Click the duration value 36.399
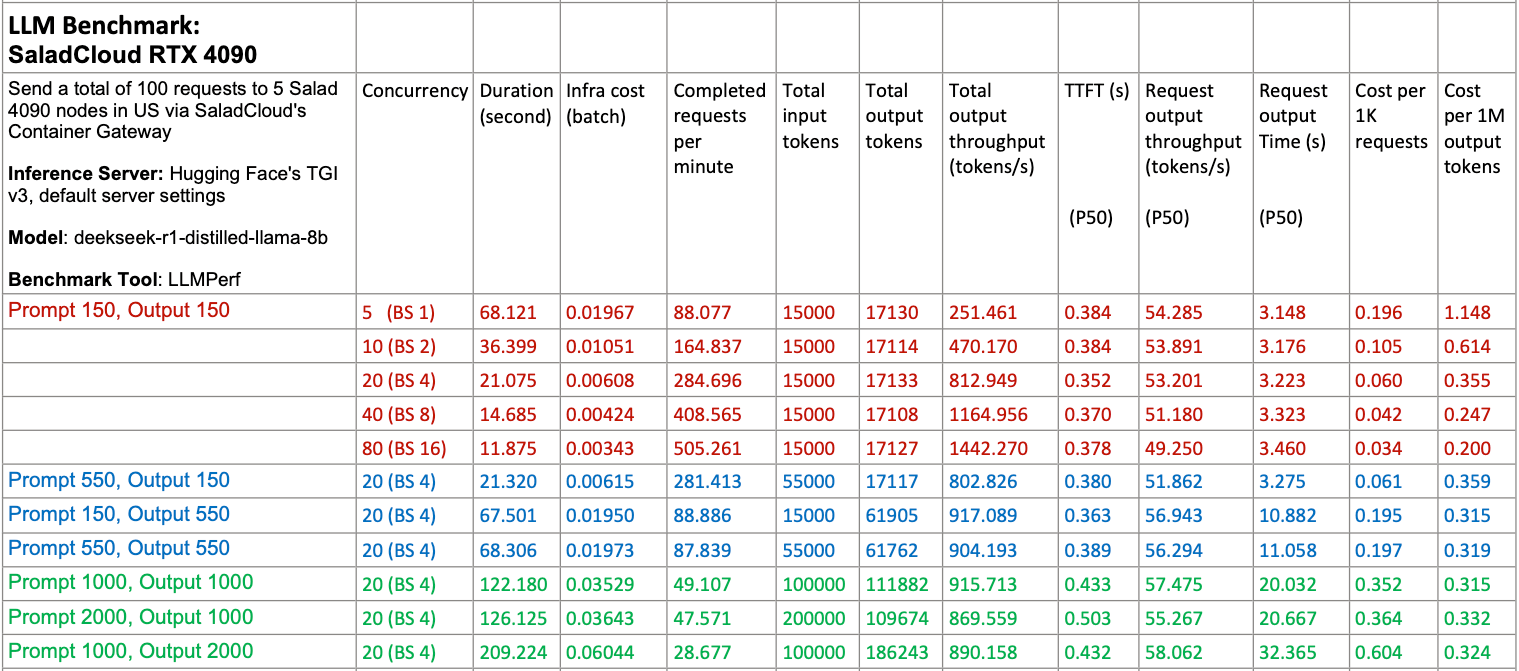This screenshot has width=1519, height=671. pyautogui.click(x=508, y=347)
